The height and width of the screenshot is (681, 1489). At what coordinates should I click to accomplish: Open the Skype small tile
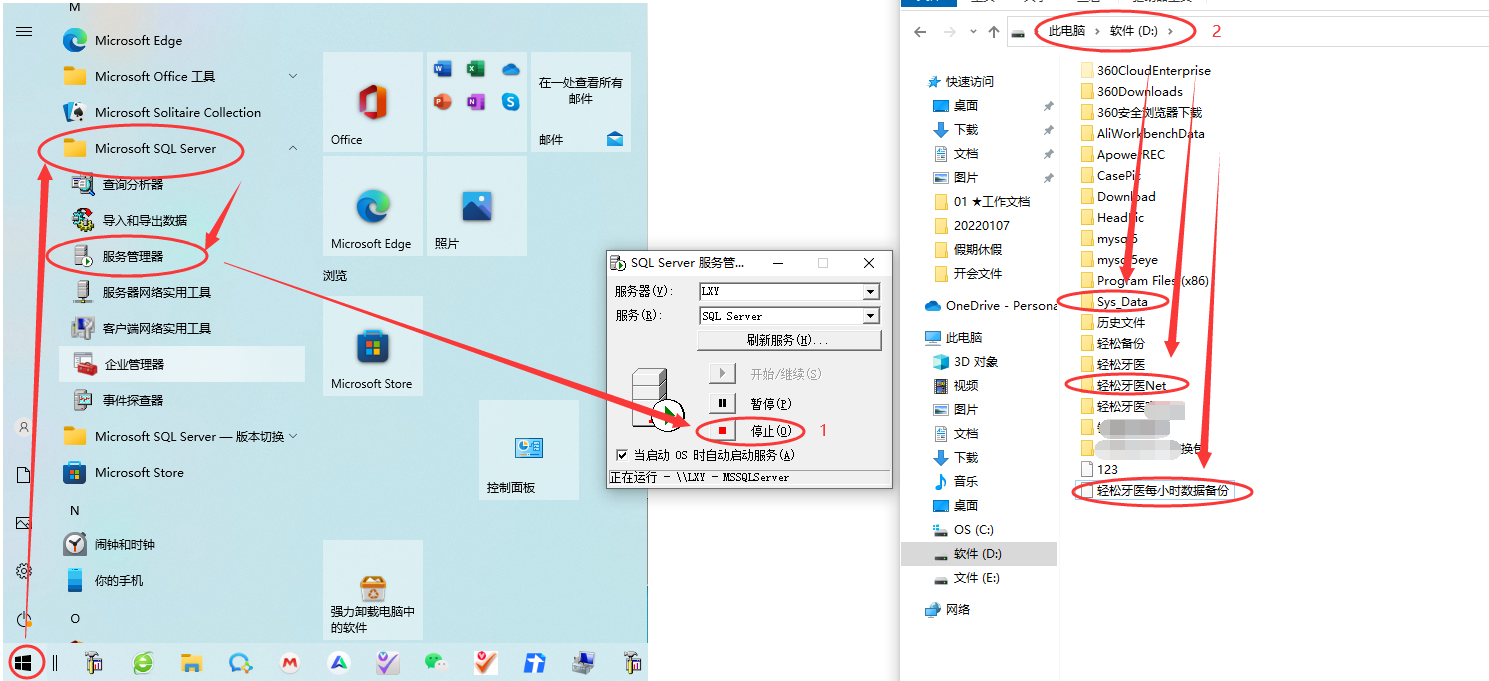[511, 101]
